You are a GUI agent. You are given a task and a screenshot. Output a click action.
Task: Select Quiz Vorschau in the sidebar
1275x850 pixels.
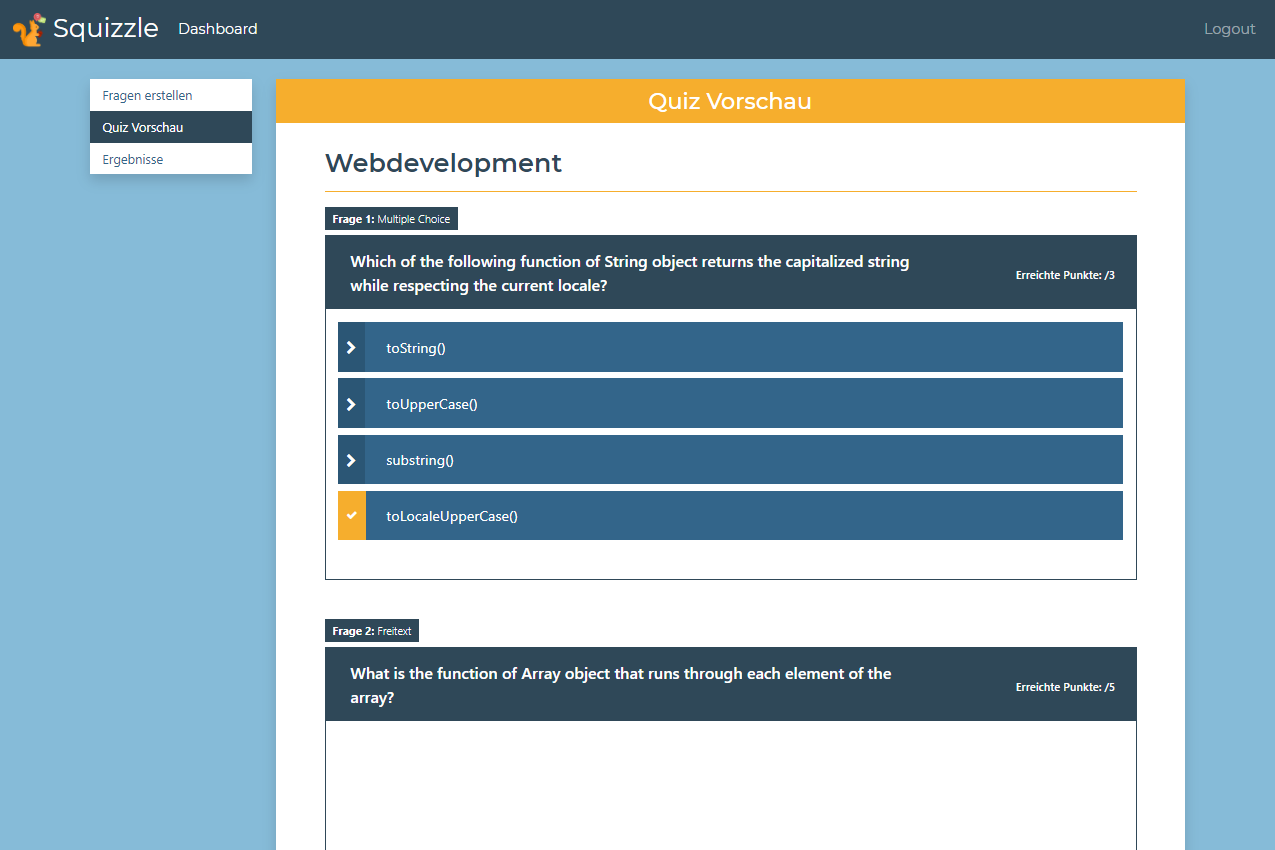[x=171, y=127]
